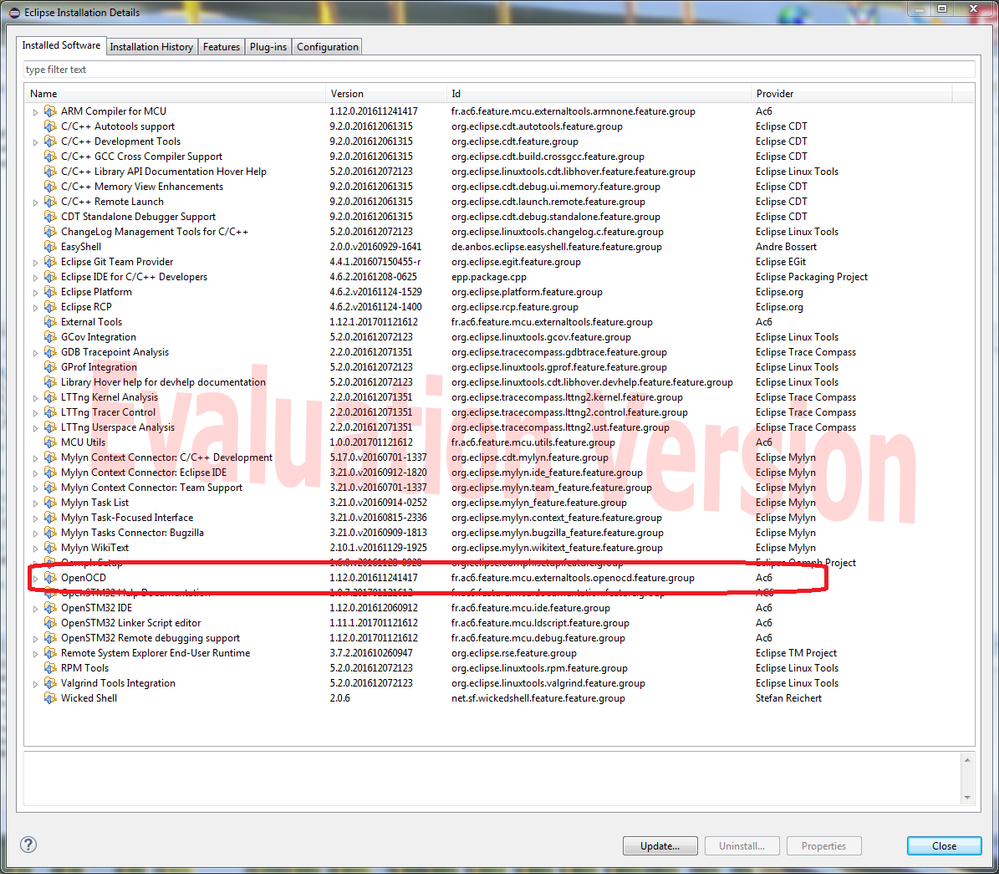Click the id org.eclipse.rse.feature.group

point(514,653)
